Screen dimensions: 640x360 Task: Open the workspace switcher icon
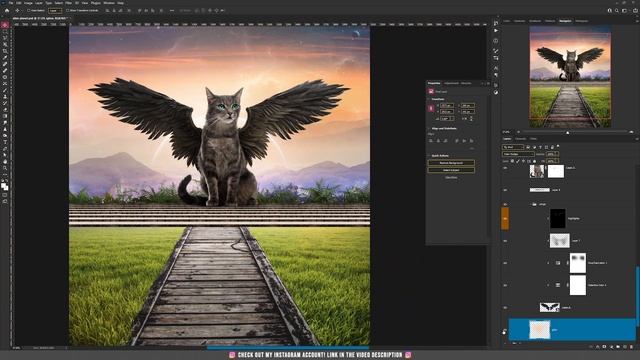coord(624,11)
